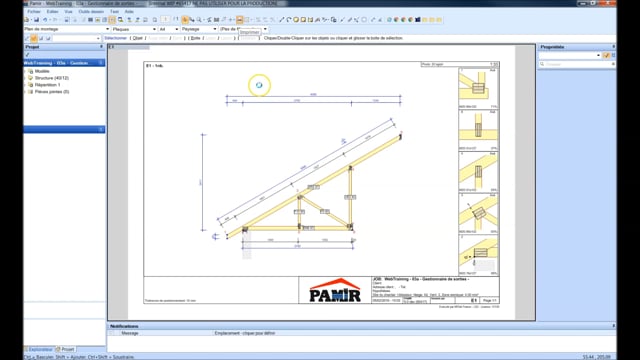This screenshot has width=640, height=360.
Task: Click the Propriétés search input field
Action: tap(577, 64)
